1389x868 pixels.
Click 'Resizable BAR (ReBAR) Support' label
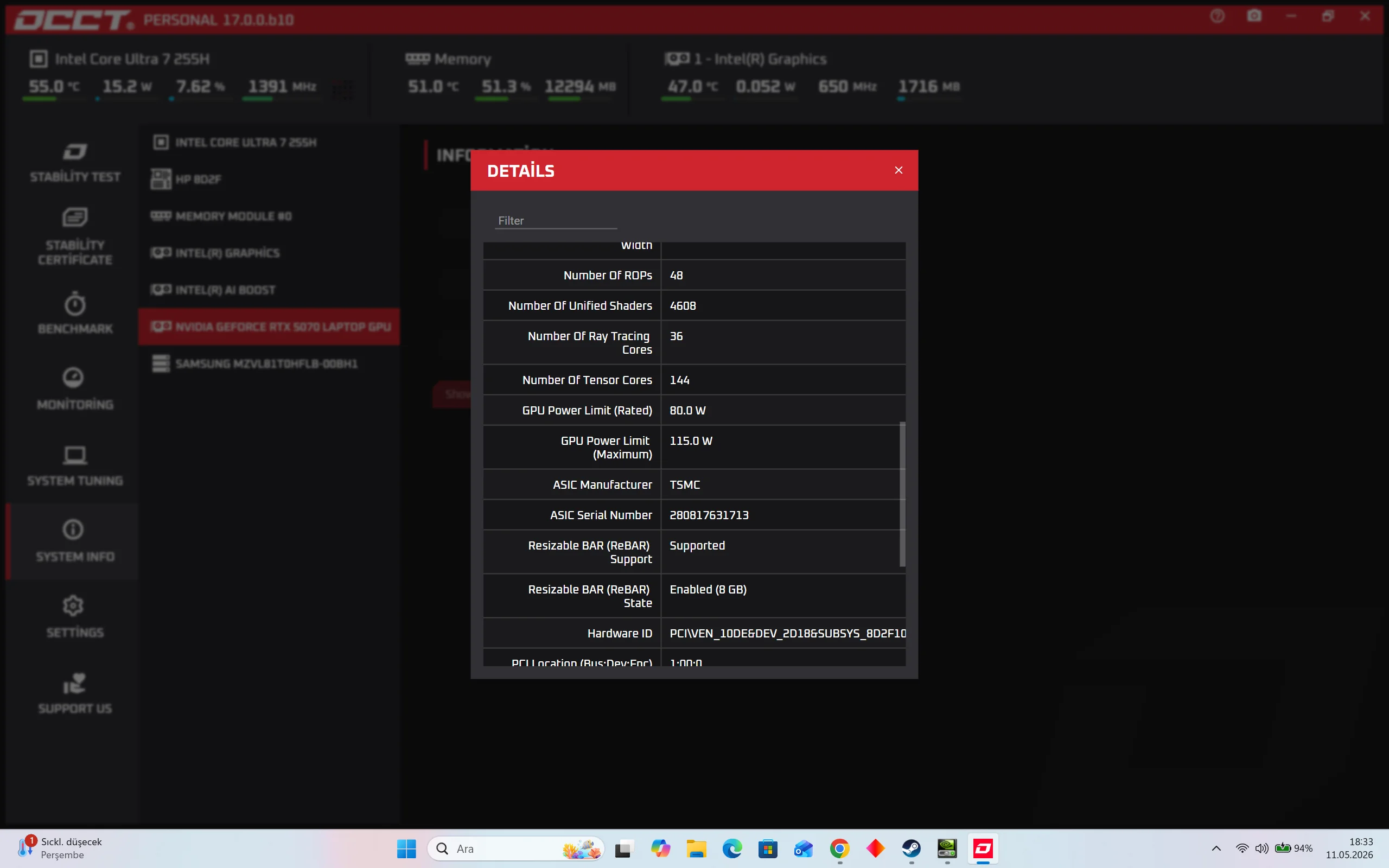coord(590,552)
